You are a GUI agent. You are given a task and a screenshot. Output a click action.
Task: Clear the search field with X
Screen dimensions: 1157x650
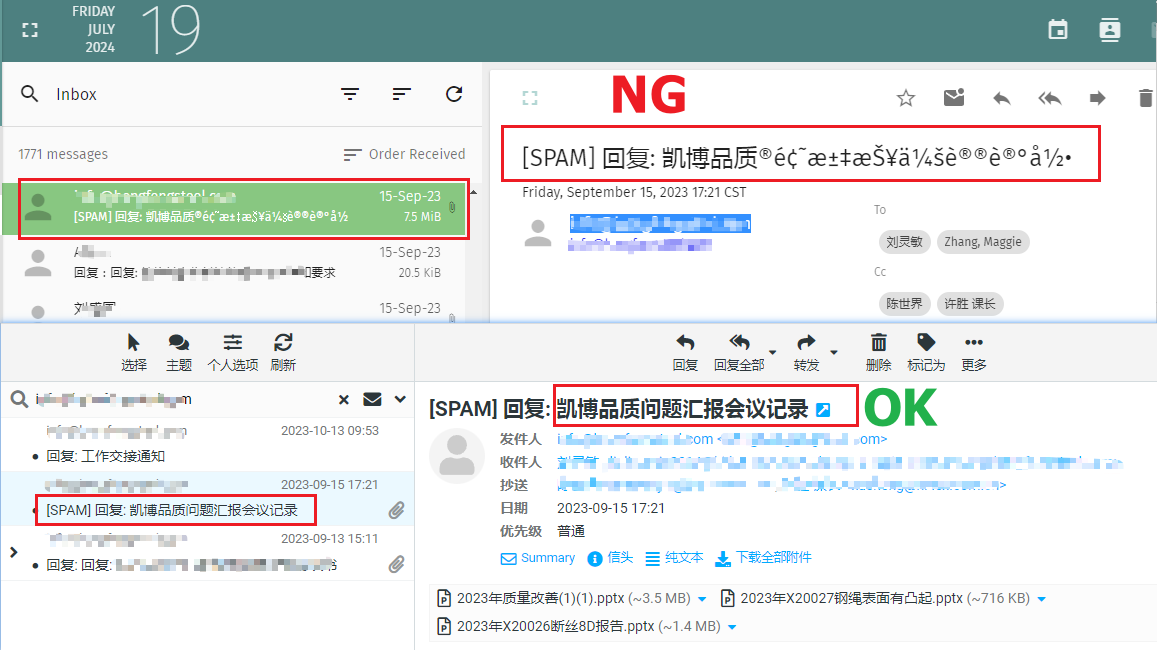coord(344,400)
